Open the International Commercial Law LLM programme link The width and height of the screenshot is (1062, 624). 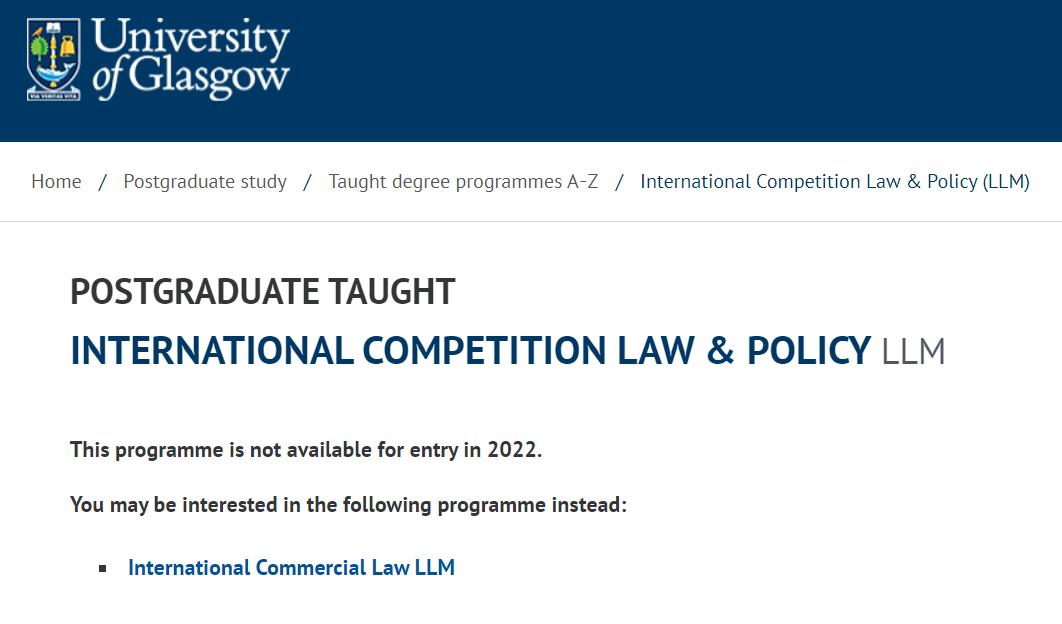[x=291, y=568]
